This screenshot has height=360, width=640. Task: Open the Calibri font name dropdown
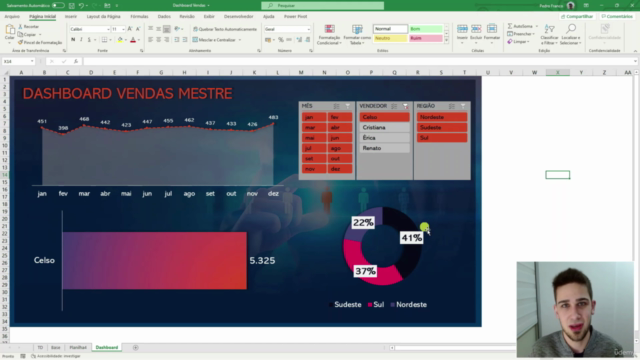tap(108, 29)
